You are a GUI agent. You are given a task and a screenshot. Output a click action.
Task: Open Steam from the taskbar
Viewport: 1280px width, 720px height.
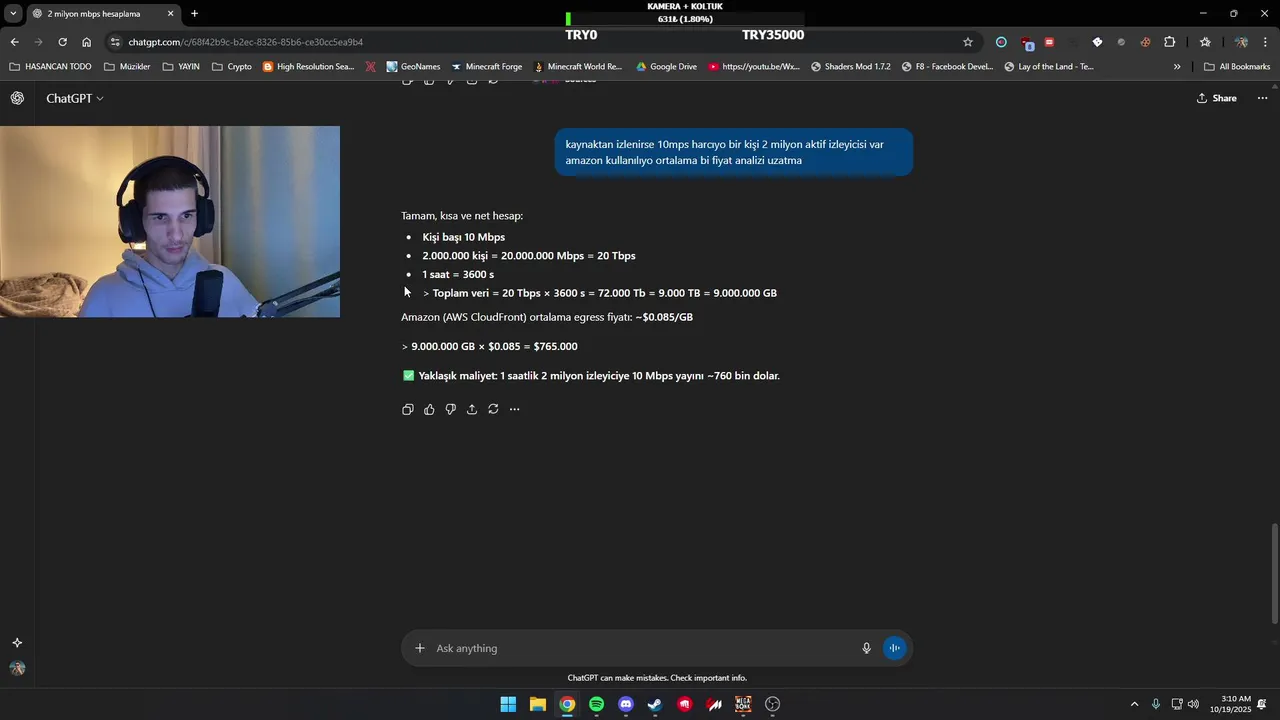point(655,704)
